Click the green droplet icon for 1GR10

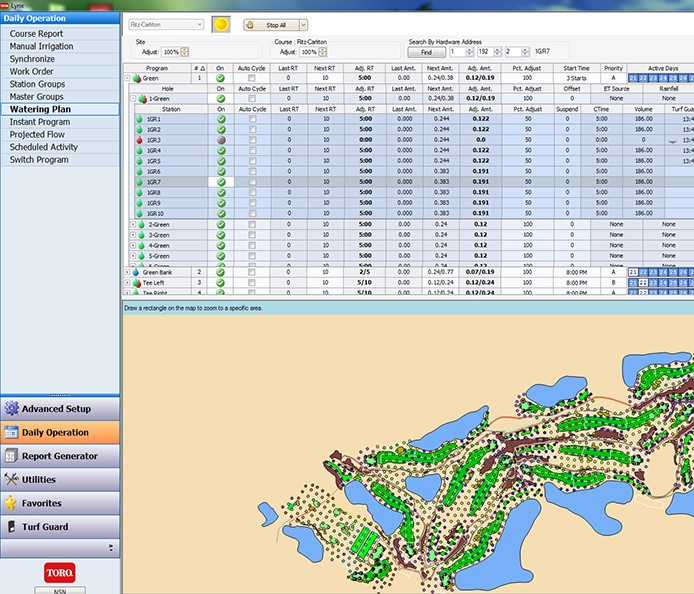[x=139, y=213]
